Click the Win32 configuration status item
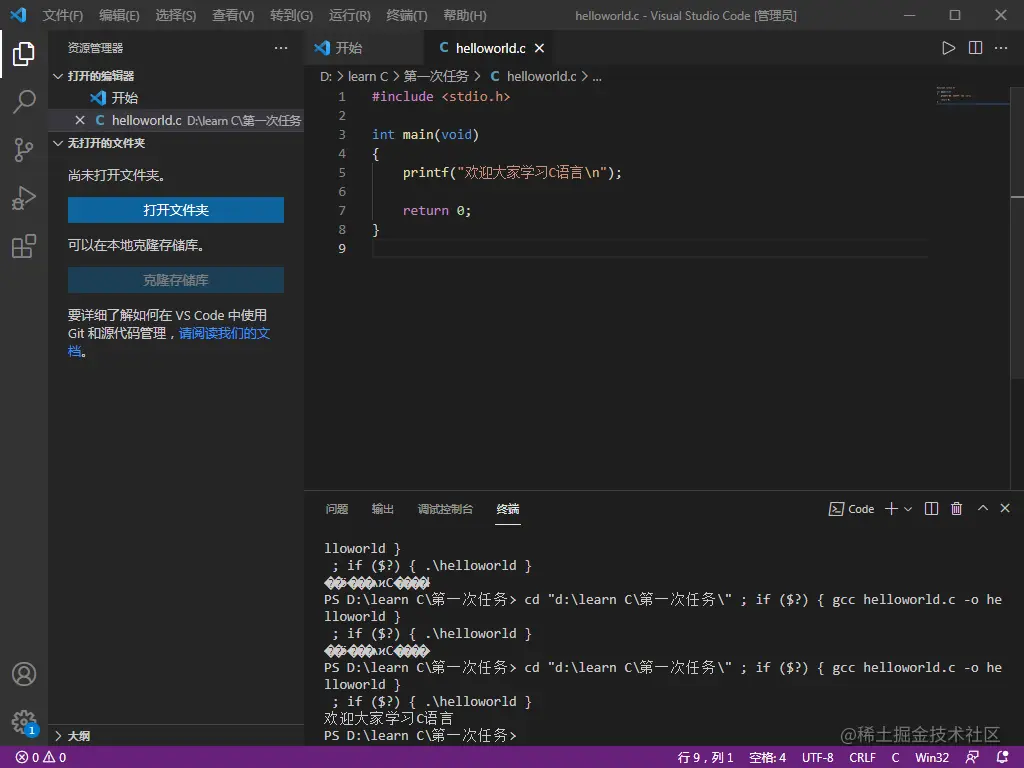Screen dimensions: 1024x768 coord(932,758)
